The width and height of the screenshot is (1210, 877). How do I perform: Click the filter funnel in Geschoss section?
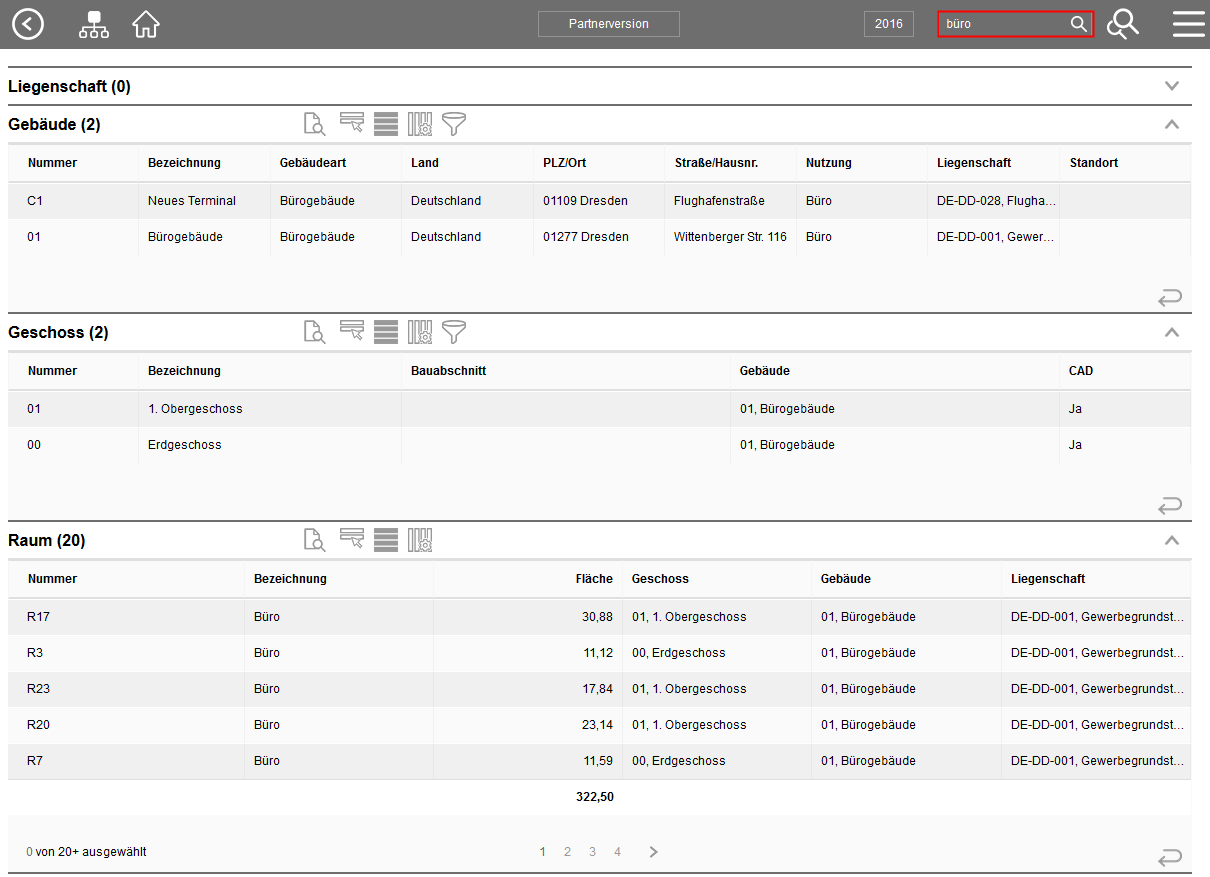pos(454,332)
